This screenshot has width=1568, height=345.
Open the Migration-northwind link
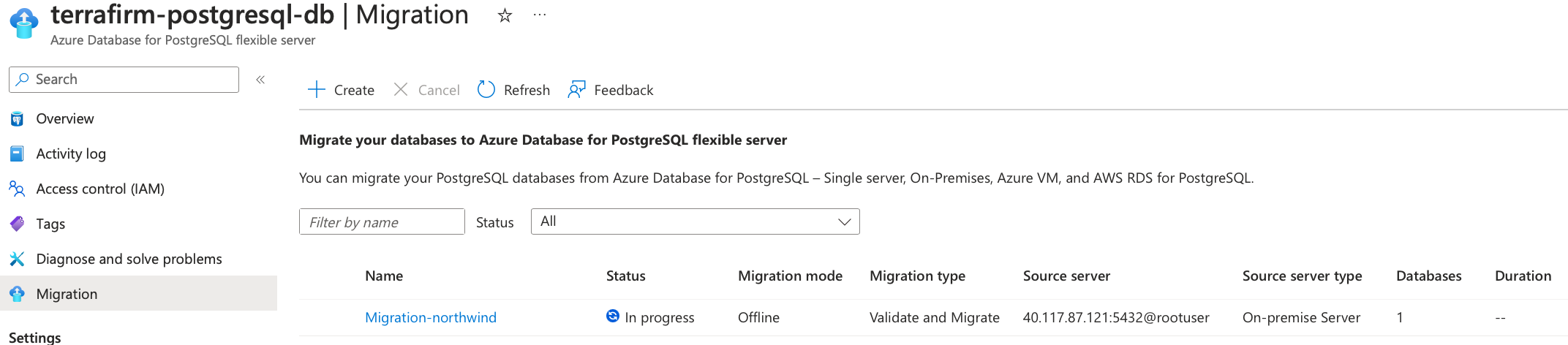point(431,317)
